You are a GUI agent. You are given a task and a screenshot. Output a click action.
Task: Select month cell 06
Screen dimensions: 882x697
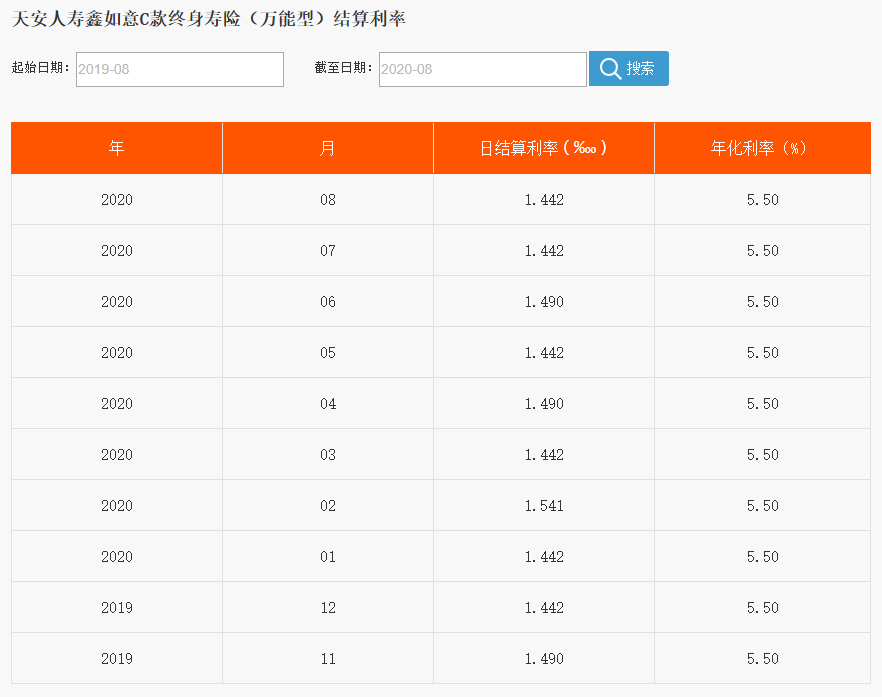pyautogui.click(x=328, y=302)
